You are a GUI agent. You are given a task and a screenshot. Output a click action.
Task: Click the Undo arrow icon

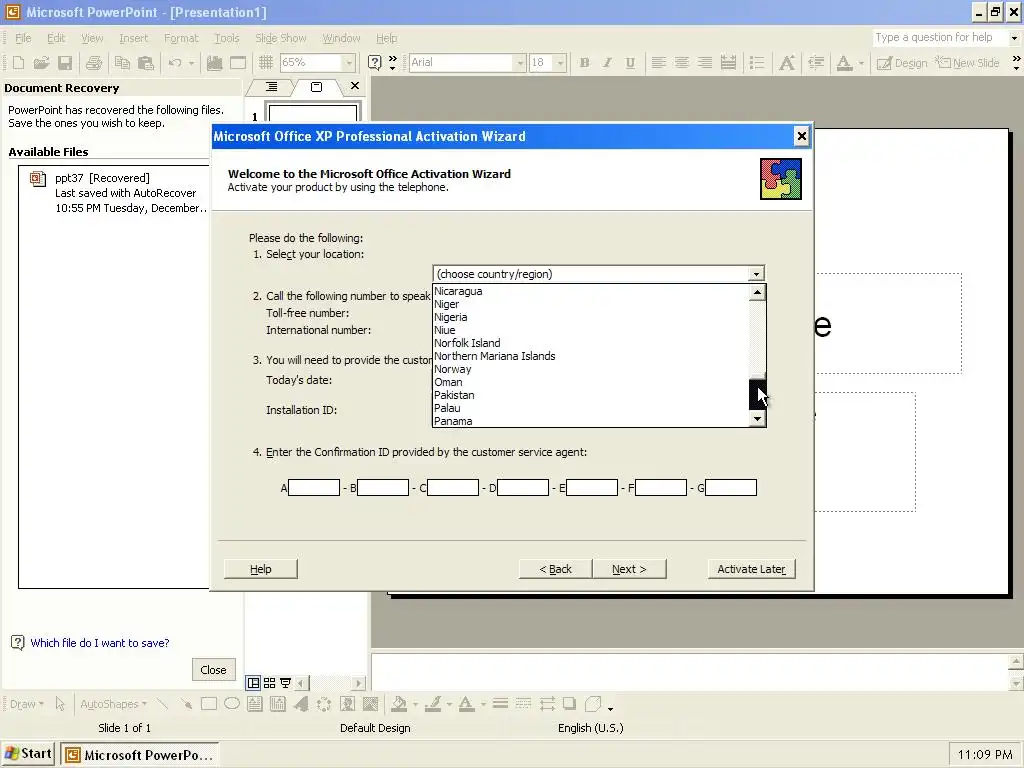point(174,63)
